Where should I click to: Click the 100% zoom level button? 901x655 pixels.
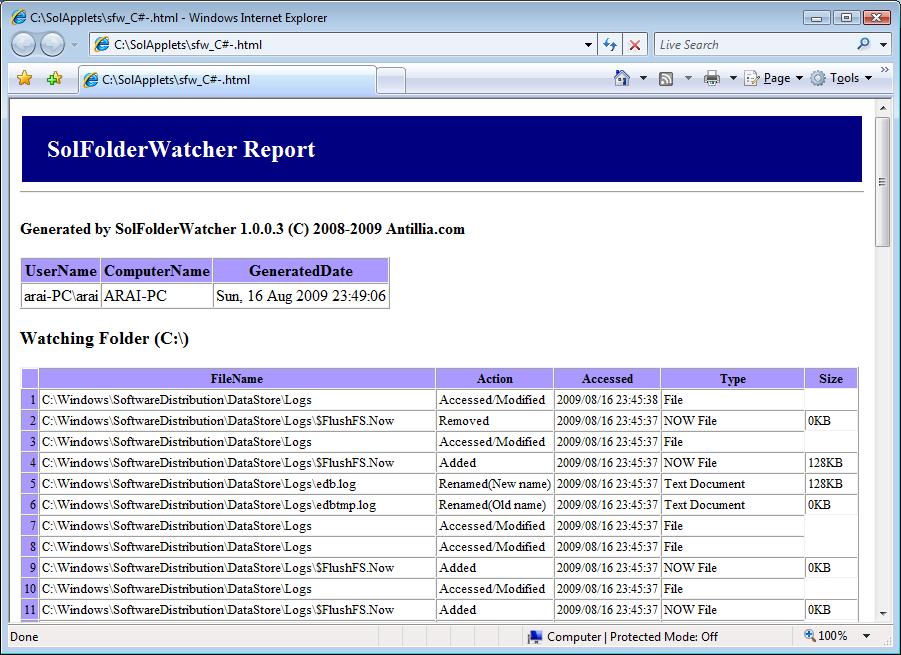pyautogui.click(x=826, y=635)
